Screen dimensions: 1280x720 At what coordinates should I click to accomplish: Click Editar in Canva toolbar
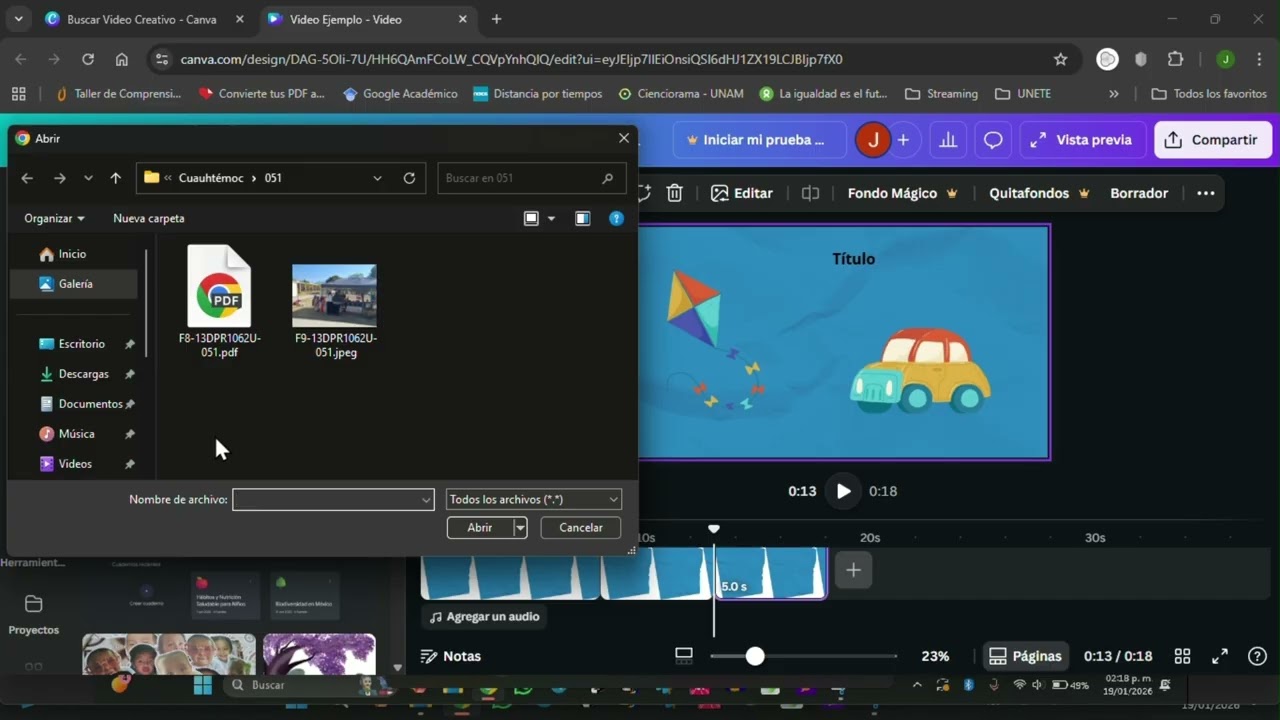pos(742,193)
